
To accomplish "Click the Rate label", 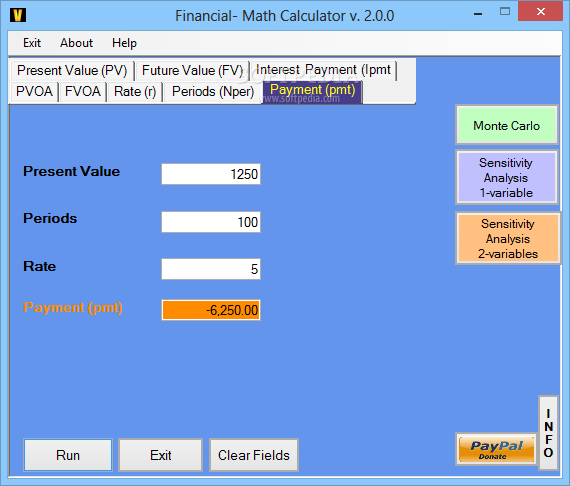I will (40, 266).
